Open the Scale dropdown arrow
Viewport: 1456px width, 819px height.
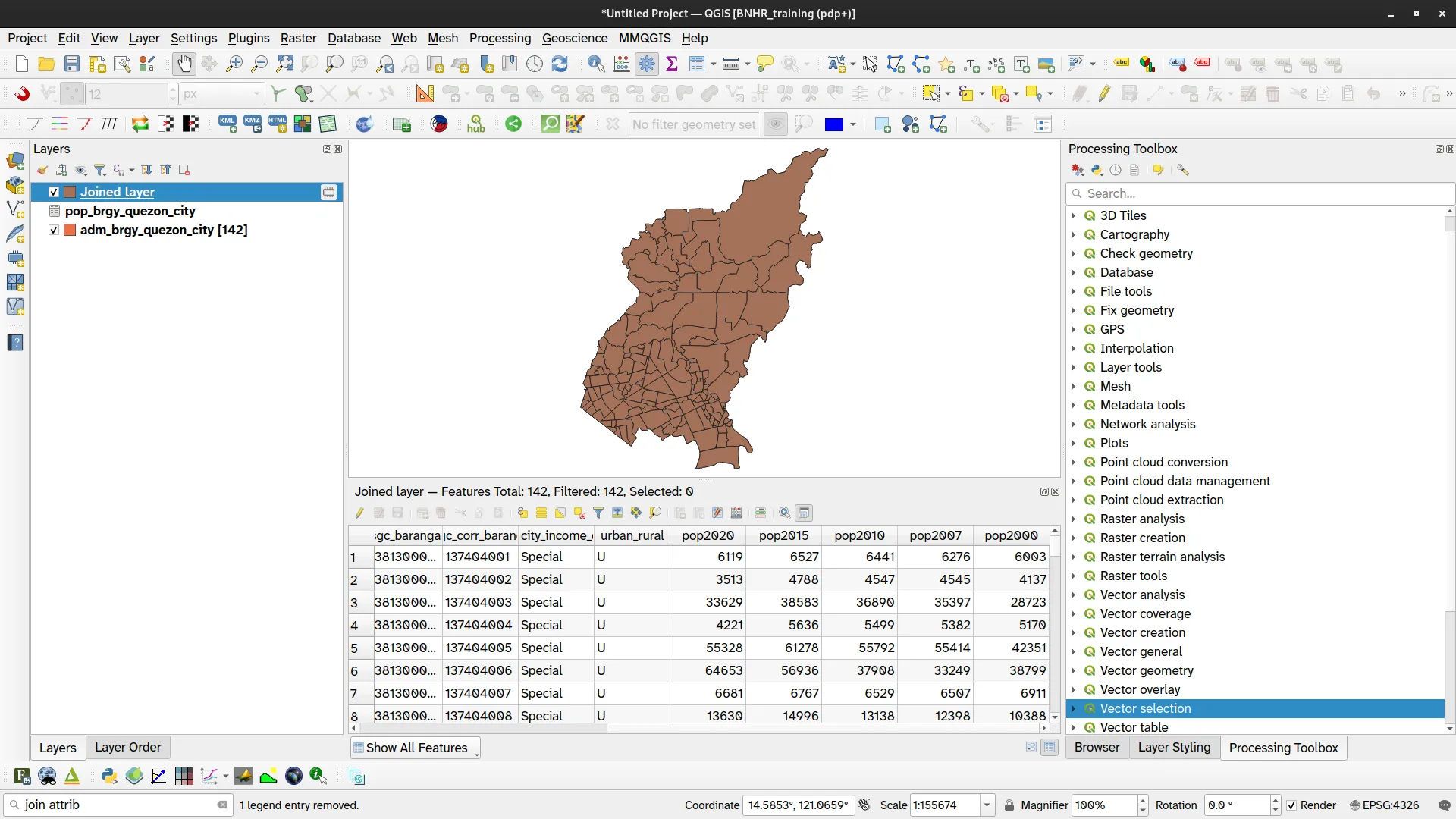pos(987,805)
